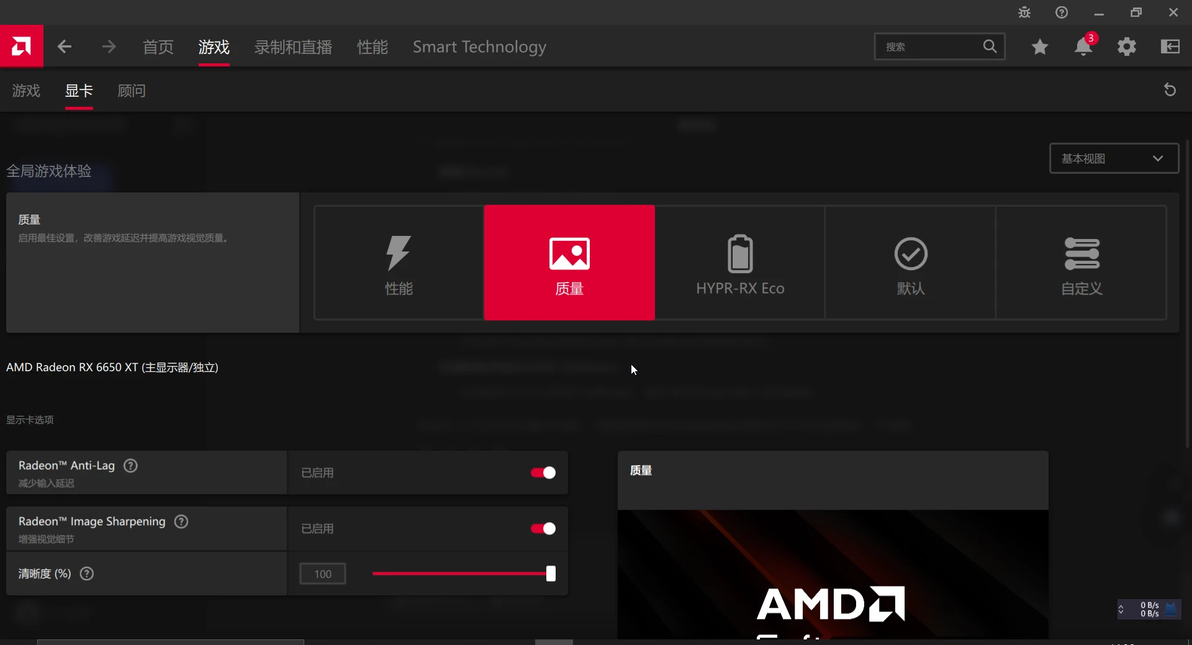This screenshot has width=1192, height=645.
Task: Switch to the 显卡 sub-tab
Action: click(78, 91)
